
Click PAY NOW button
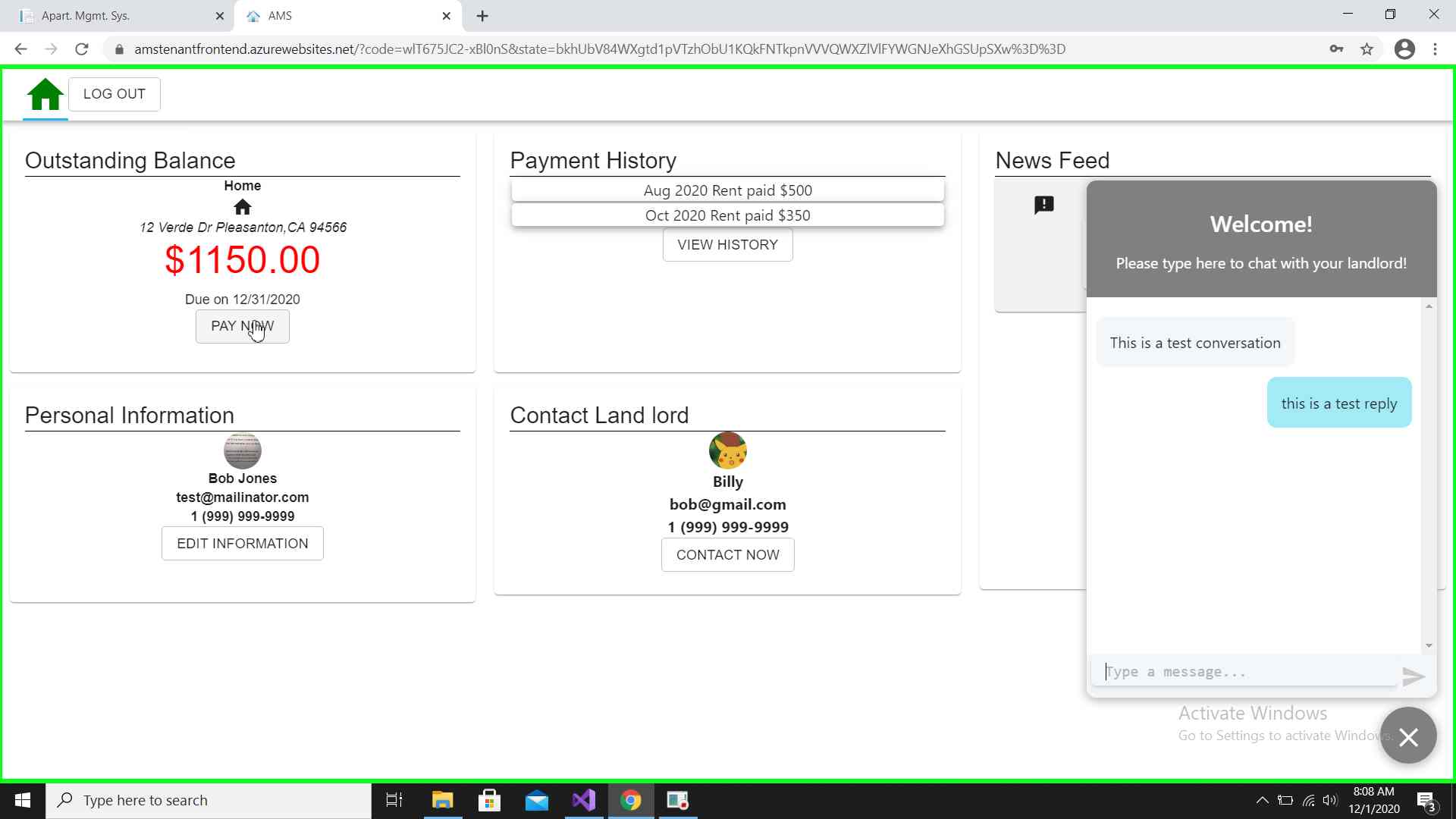[x=243, y=326]
